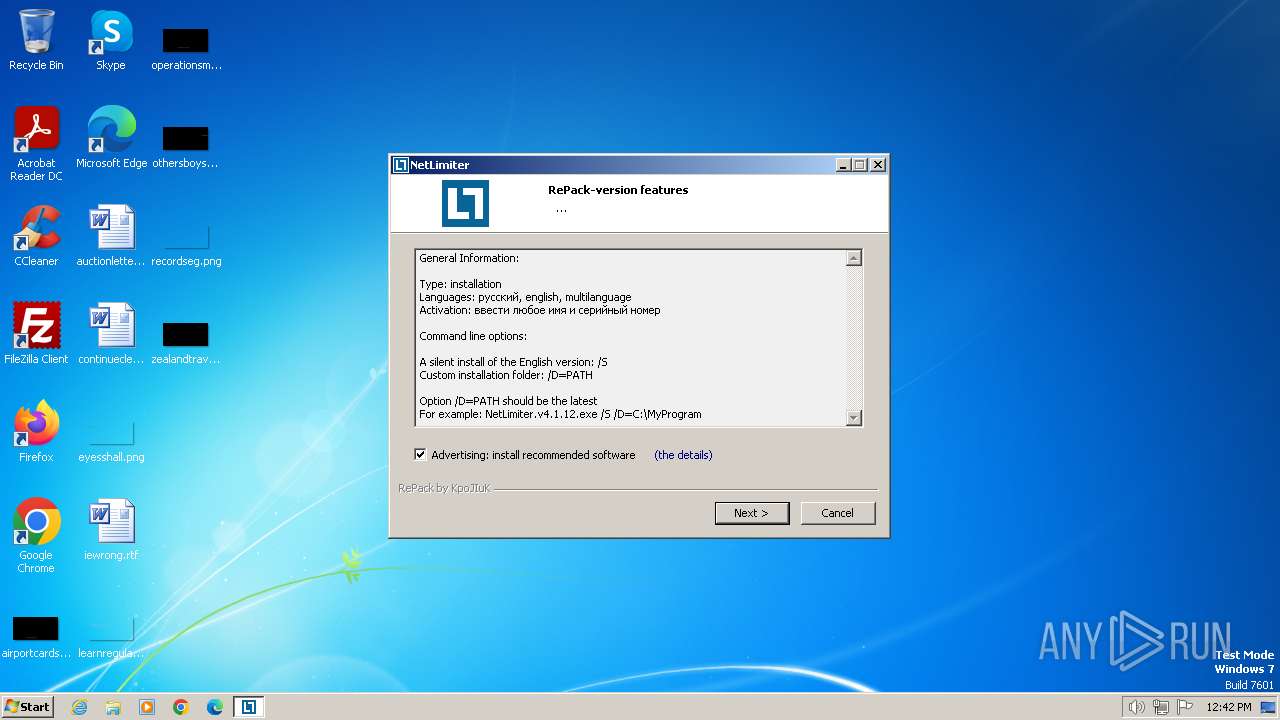
Task: Close the NetLimiter installer window
Action: [x=878, y=165]
